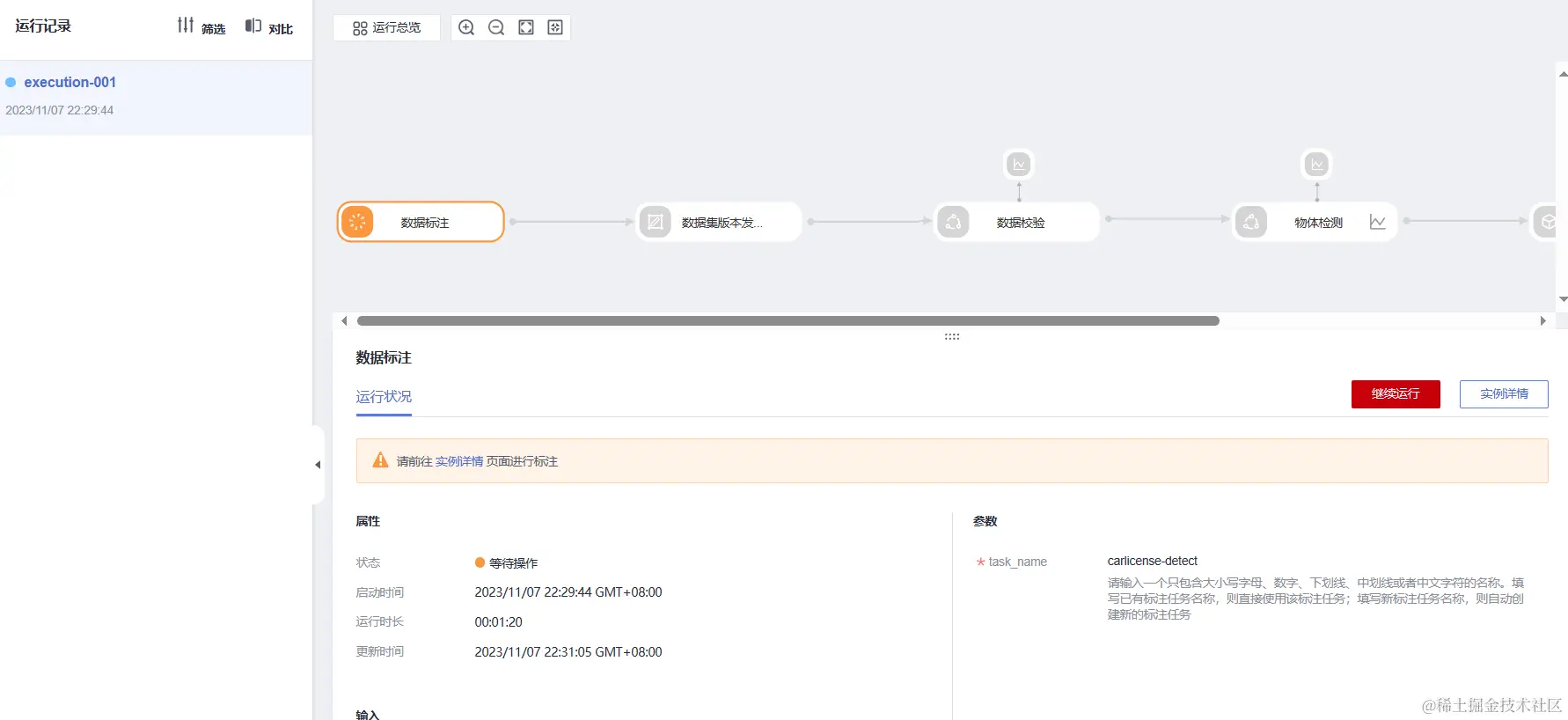
Task: Click the horizontal canvas scrollbar thumb
Action: pos(788,321)
